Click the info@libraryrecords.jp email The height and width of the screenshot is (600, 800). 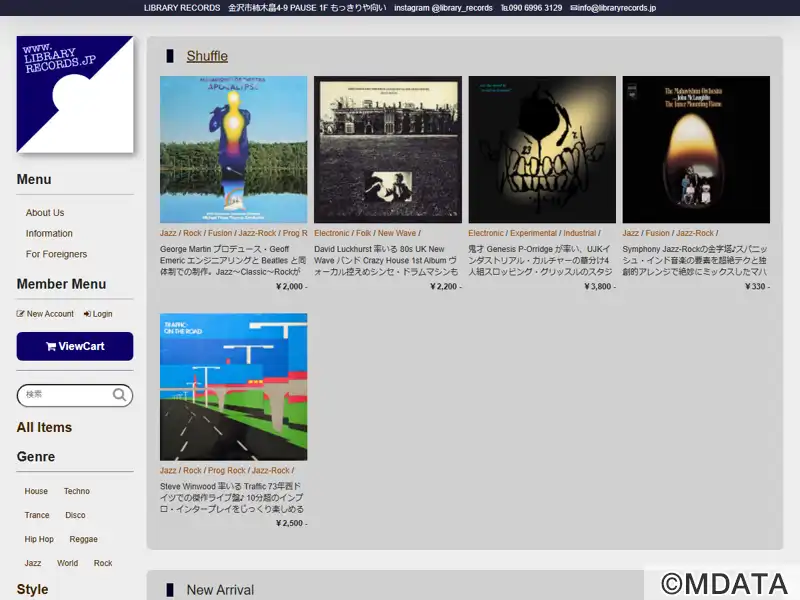[613, 8]
